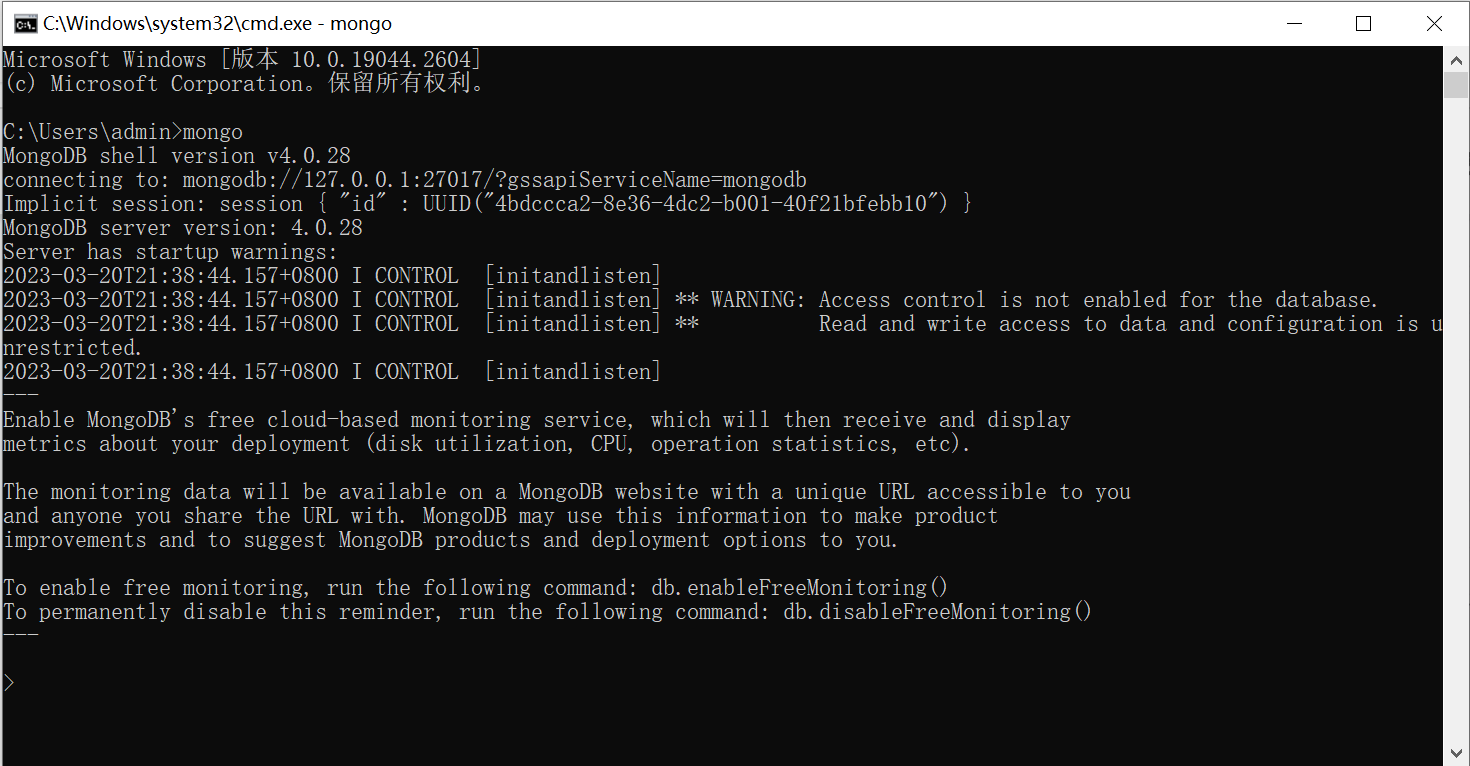This screenshot has width=1470, height=766.
Task: Maximize the cmd.exe window
Action: [1363, 23]
